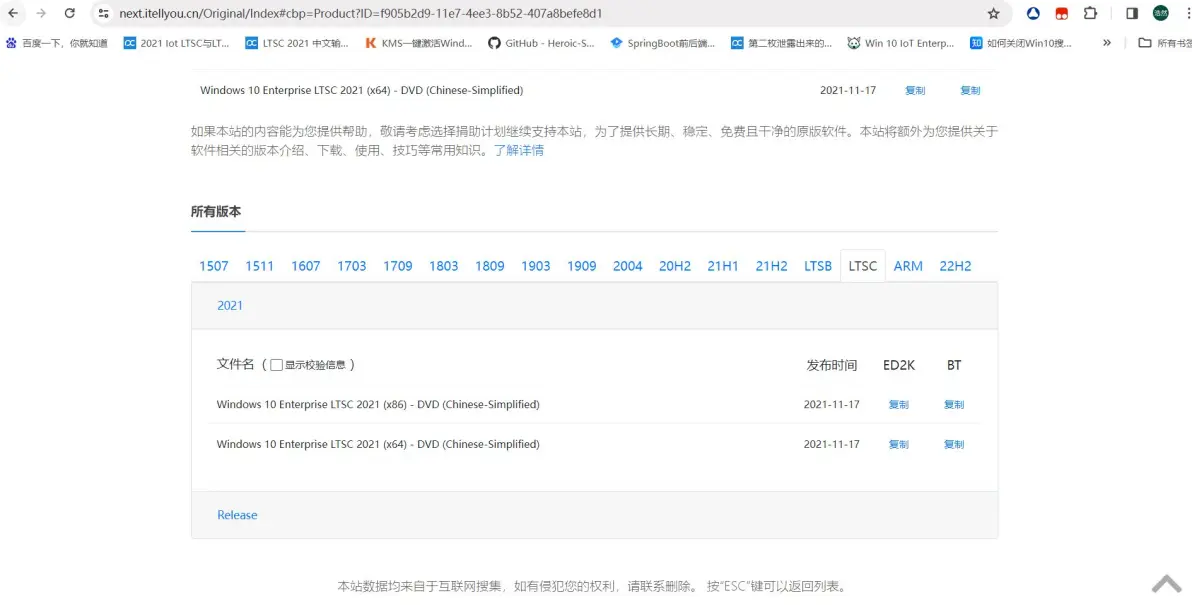Open the SpringBoot前后端 bookmark
Screen dimensions: 1192x605
coord(663,43)
